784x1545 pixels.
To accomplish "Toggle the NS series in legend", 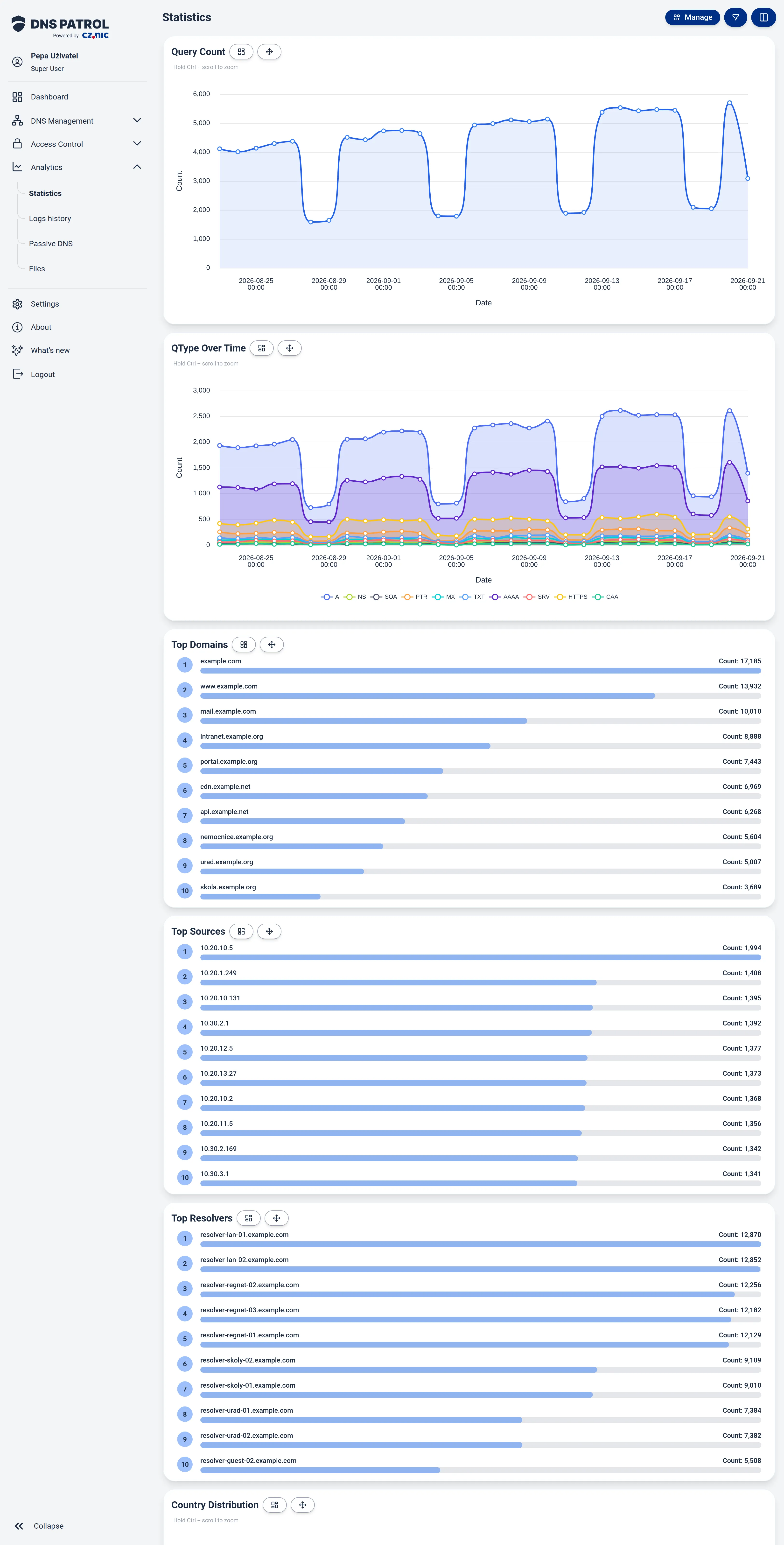I will 355,597.
